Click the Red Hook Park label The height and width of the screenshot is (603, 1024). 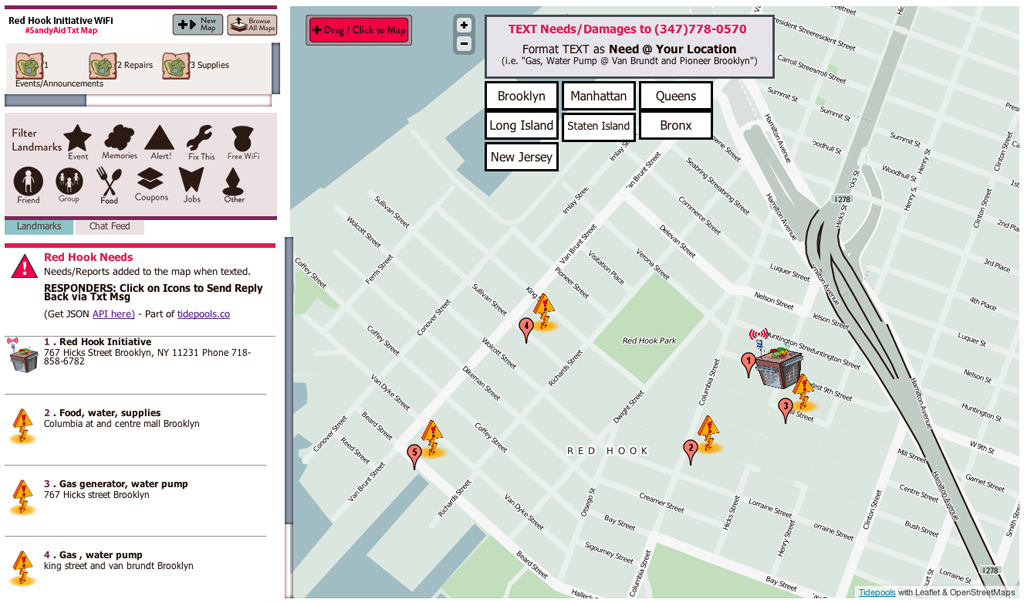coord(649,340)
